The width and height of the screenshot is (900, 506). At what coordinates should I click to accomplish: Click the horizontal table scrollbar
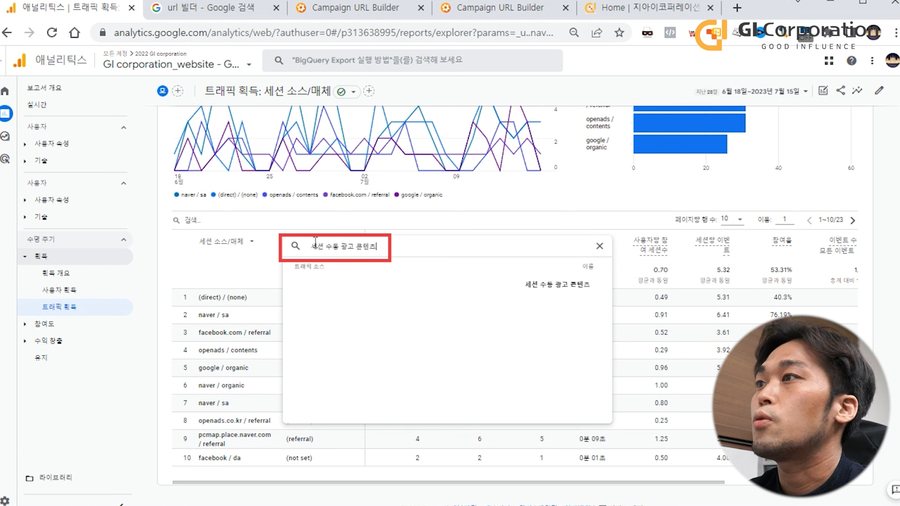(448, 482)
